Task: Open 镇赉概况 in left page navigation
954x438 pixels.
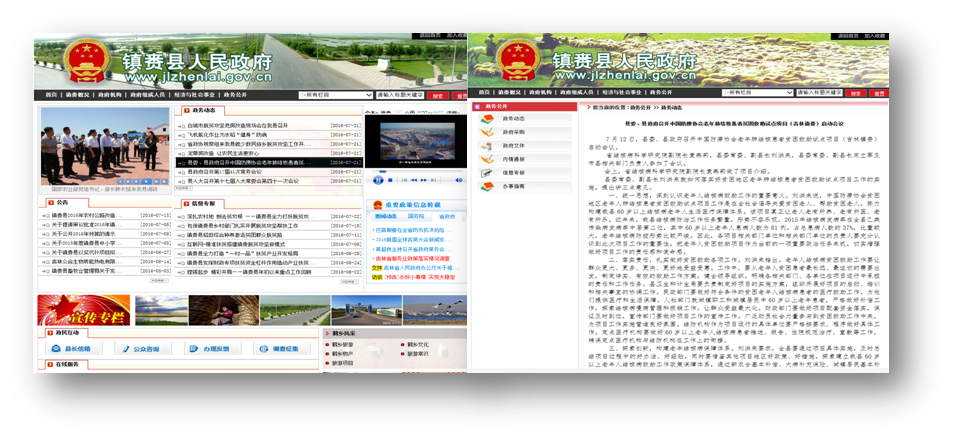Action: click(x=77, y=95)
